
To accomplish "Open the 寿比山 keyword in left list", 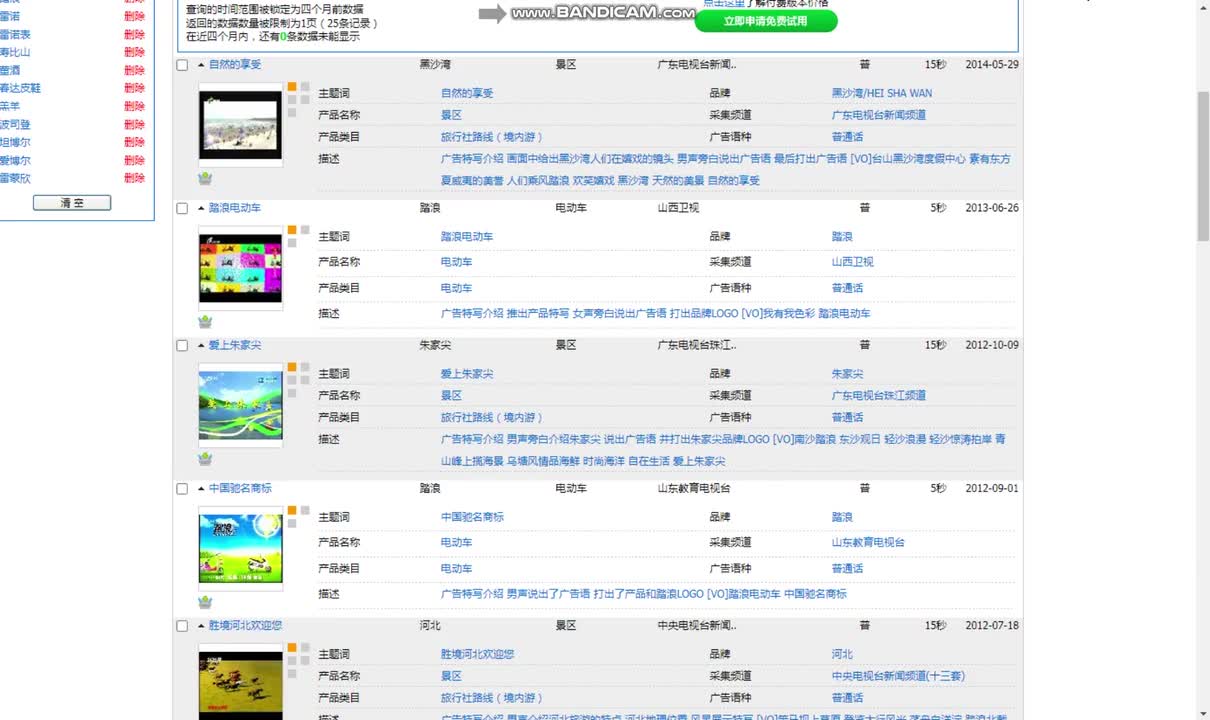I will point(15,53).
